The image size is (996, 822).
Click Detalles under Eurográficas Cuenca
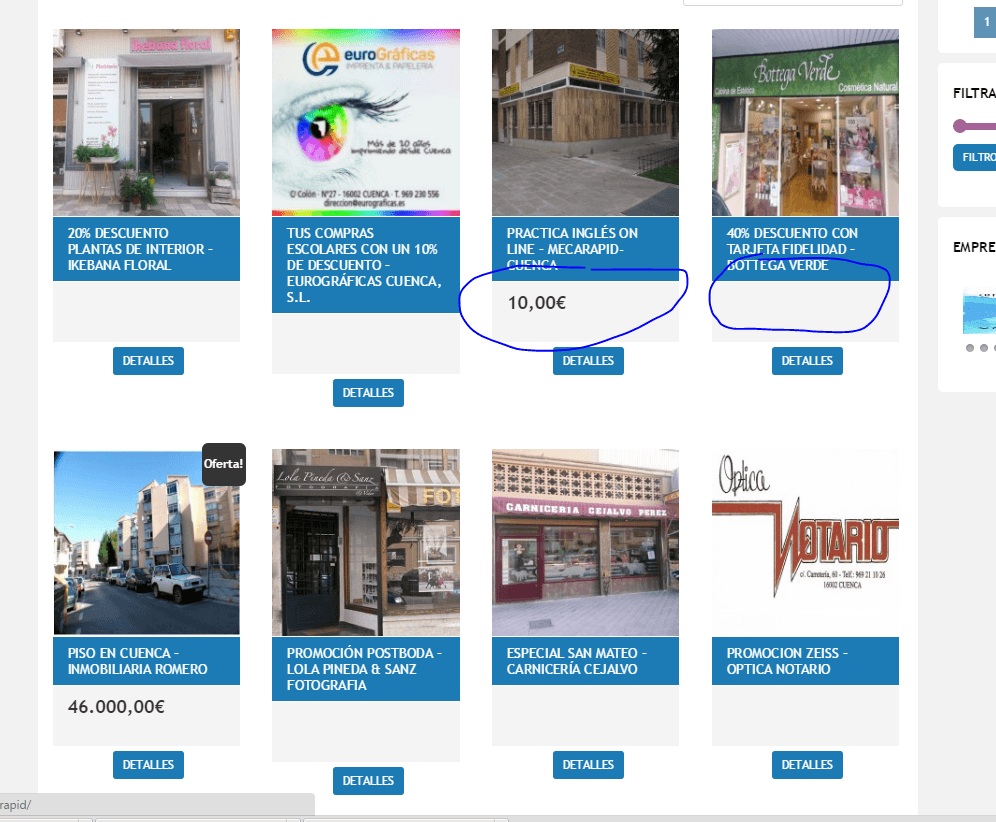pos(368,393)
